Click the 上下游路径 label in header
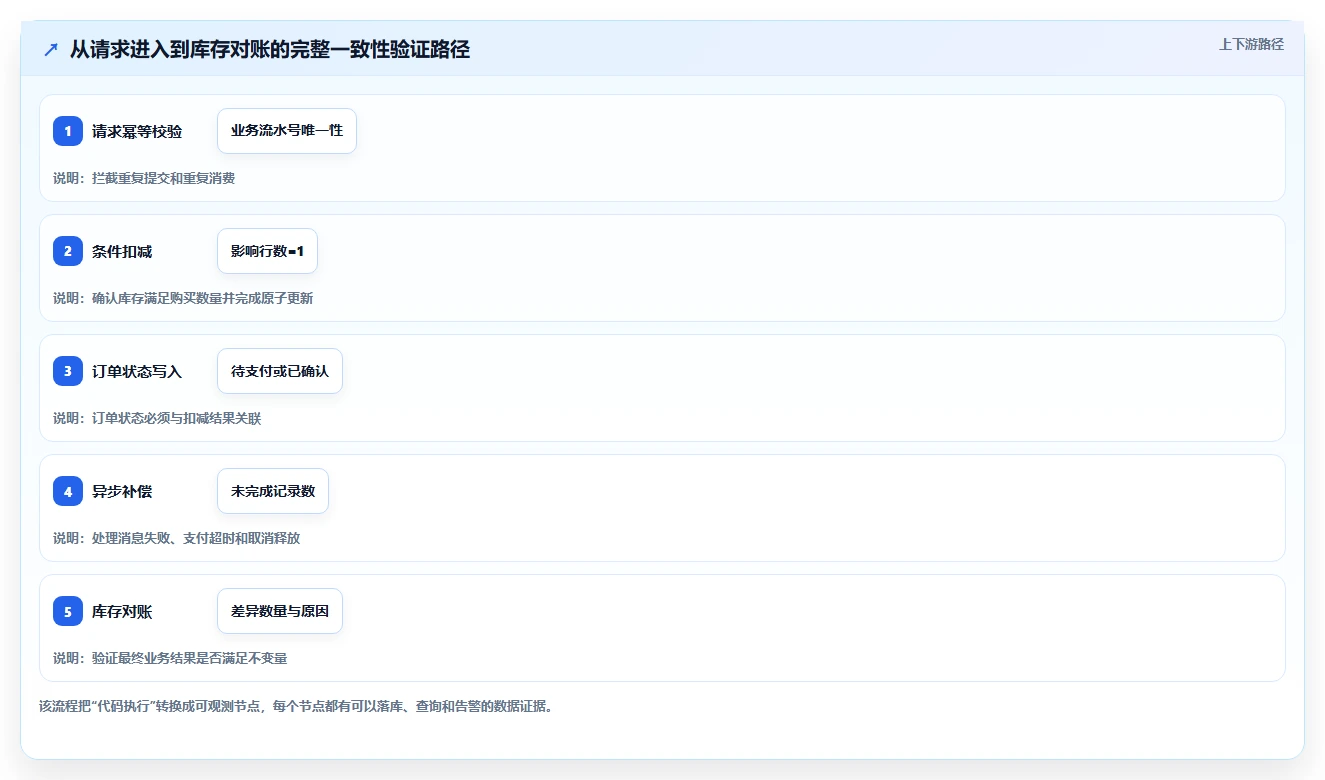The height and width of the screenshot is (780, 1325). coord(1251,44)
